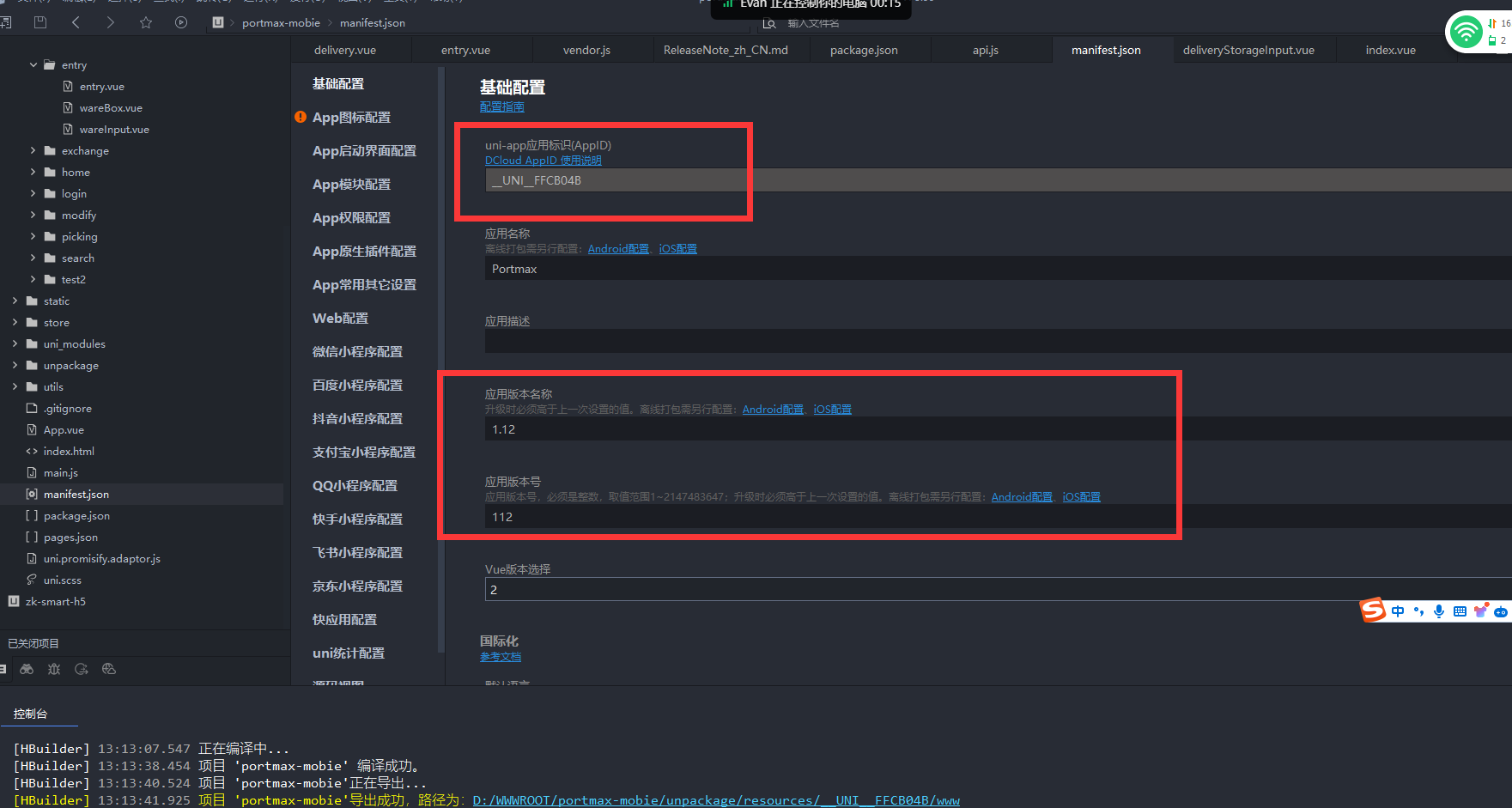Click portmax-mobie in the breadcrumb
This screenshot has width=1512, height=808.
(x=281, y=23)
